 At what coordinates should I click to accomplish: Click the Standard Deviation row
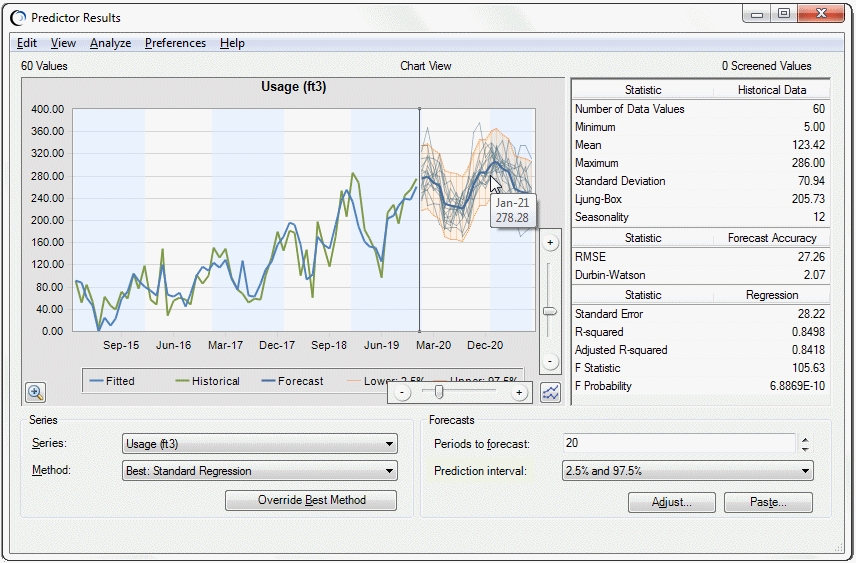tap(700, 181)
